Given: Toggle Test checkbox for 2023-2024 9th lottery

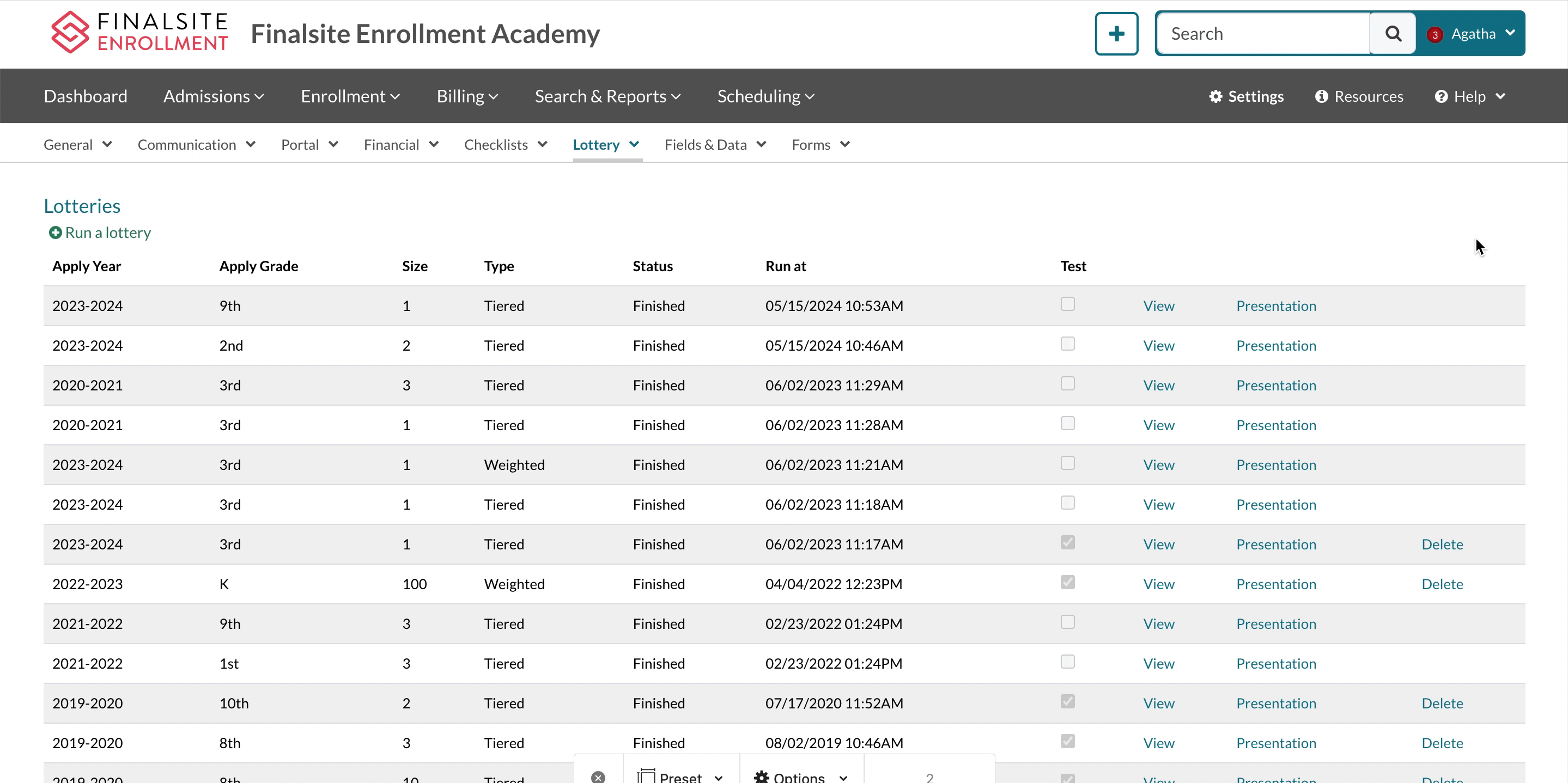Looking at the screenshot, I should [x=1067, y=304].
